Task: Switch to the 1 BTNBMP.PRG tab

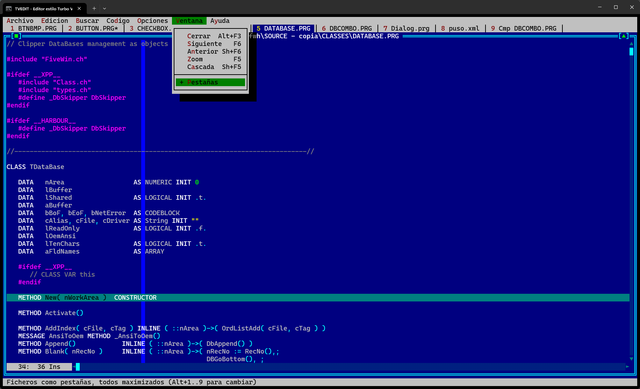Action: coord(33,28)
